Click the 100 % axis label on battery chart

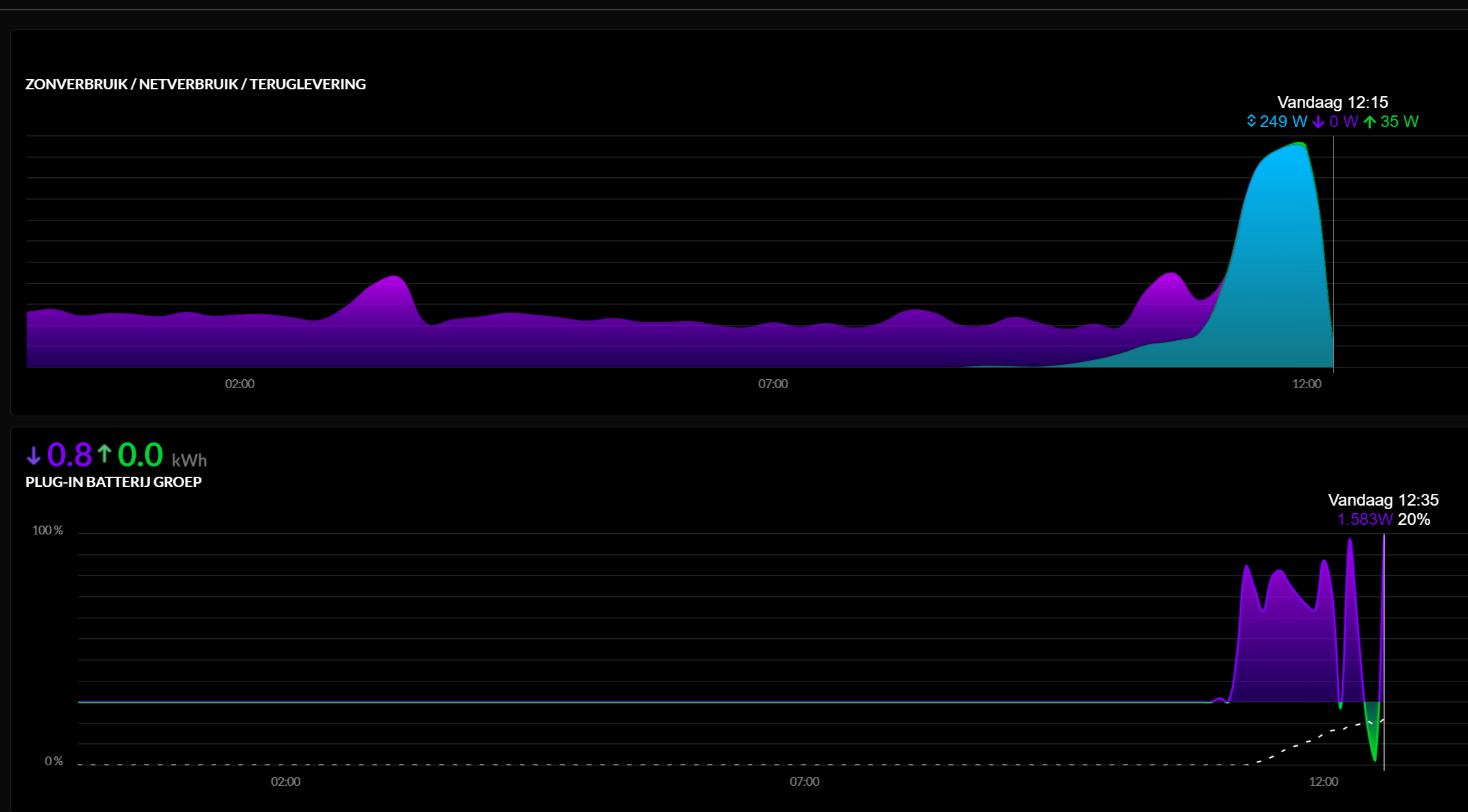[47, 530]
